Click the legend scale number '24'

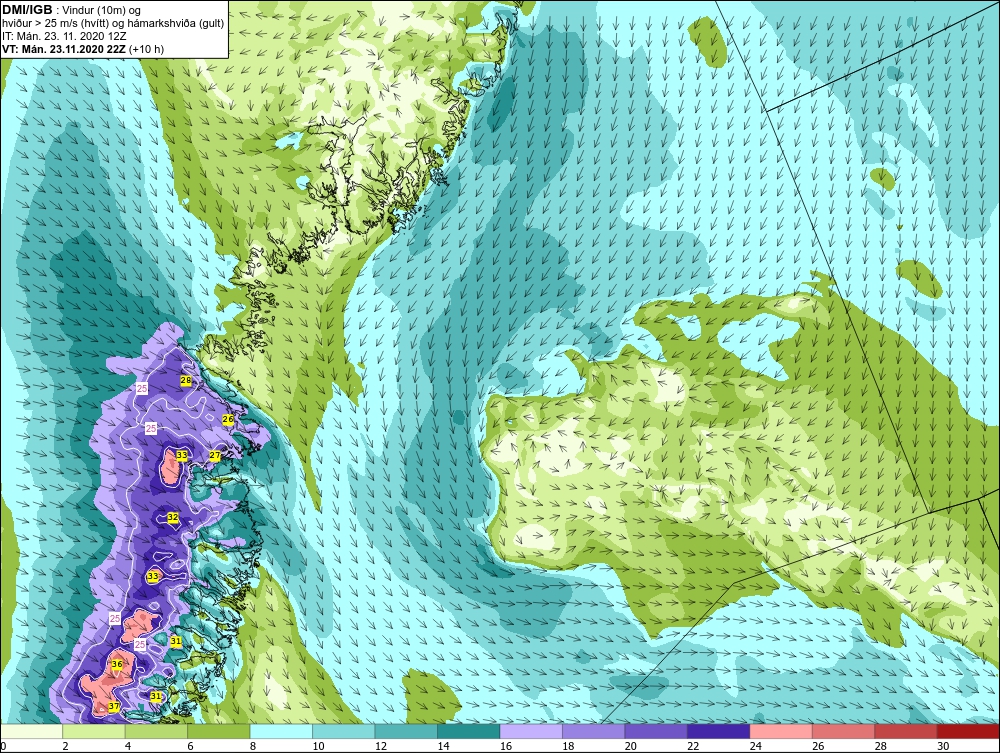(756, 746)
